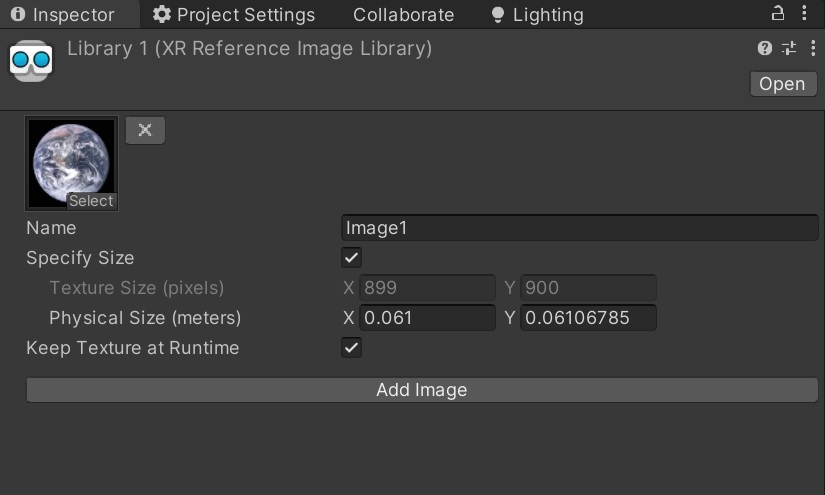Click the Project Settings gear icon

point(162,14)
